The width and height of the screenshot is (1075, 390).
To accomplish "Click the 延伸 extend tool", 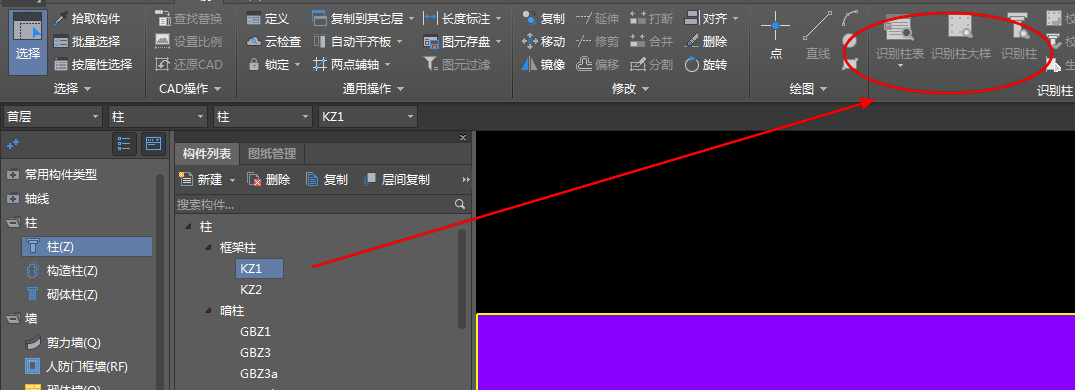I will tap(597, 19).
